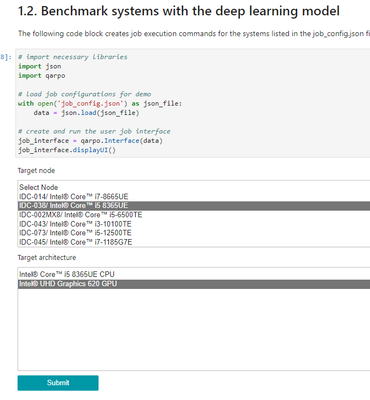Click the 'with open('job_config.json')' code line
The width and height of the screenshot is (370, 400).
click(100, 104)
